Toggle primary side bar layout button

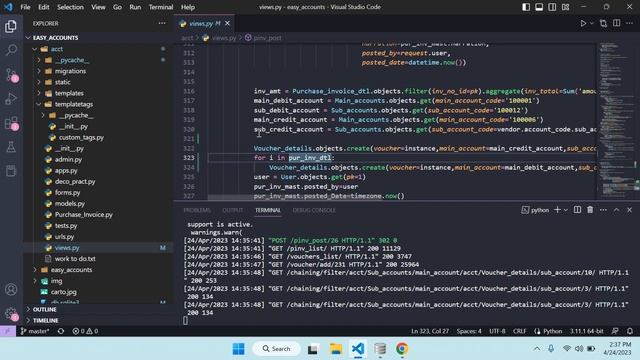point(526,7)
